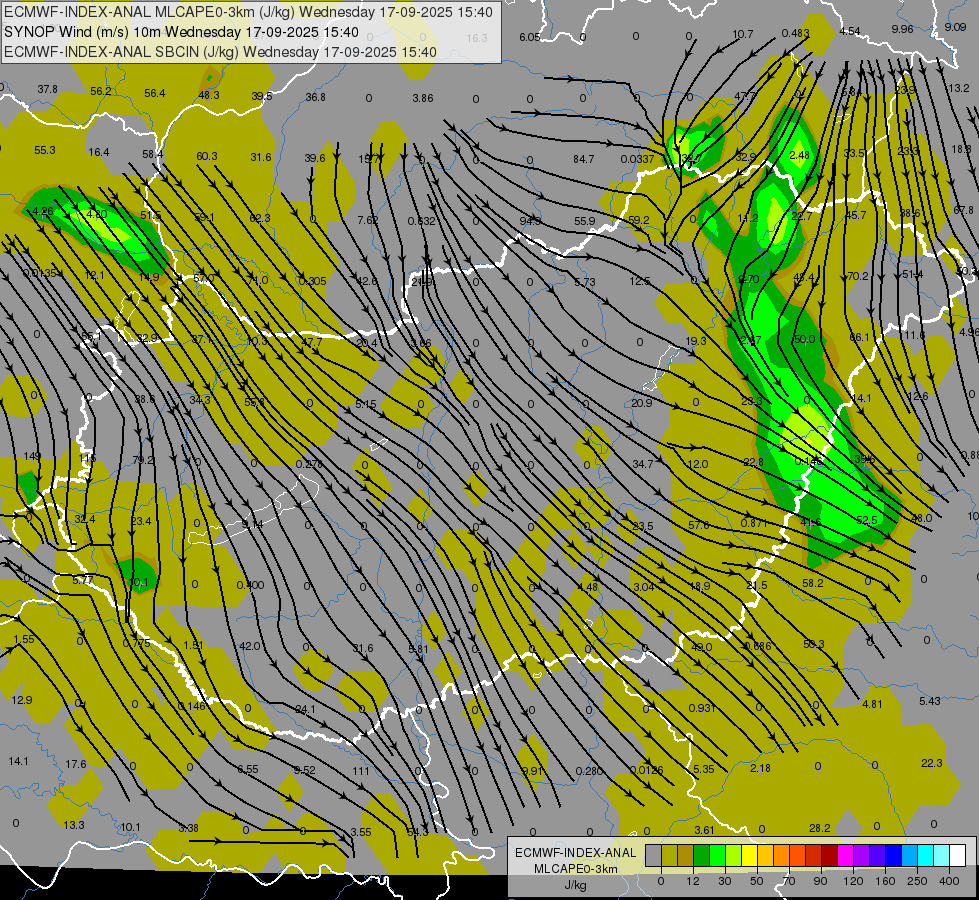Click the map value 0.632
979x900 pixels.
422,220
